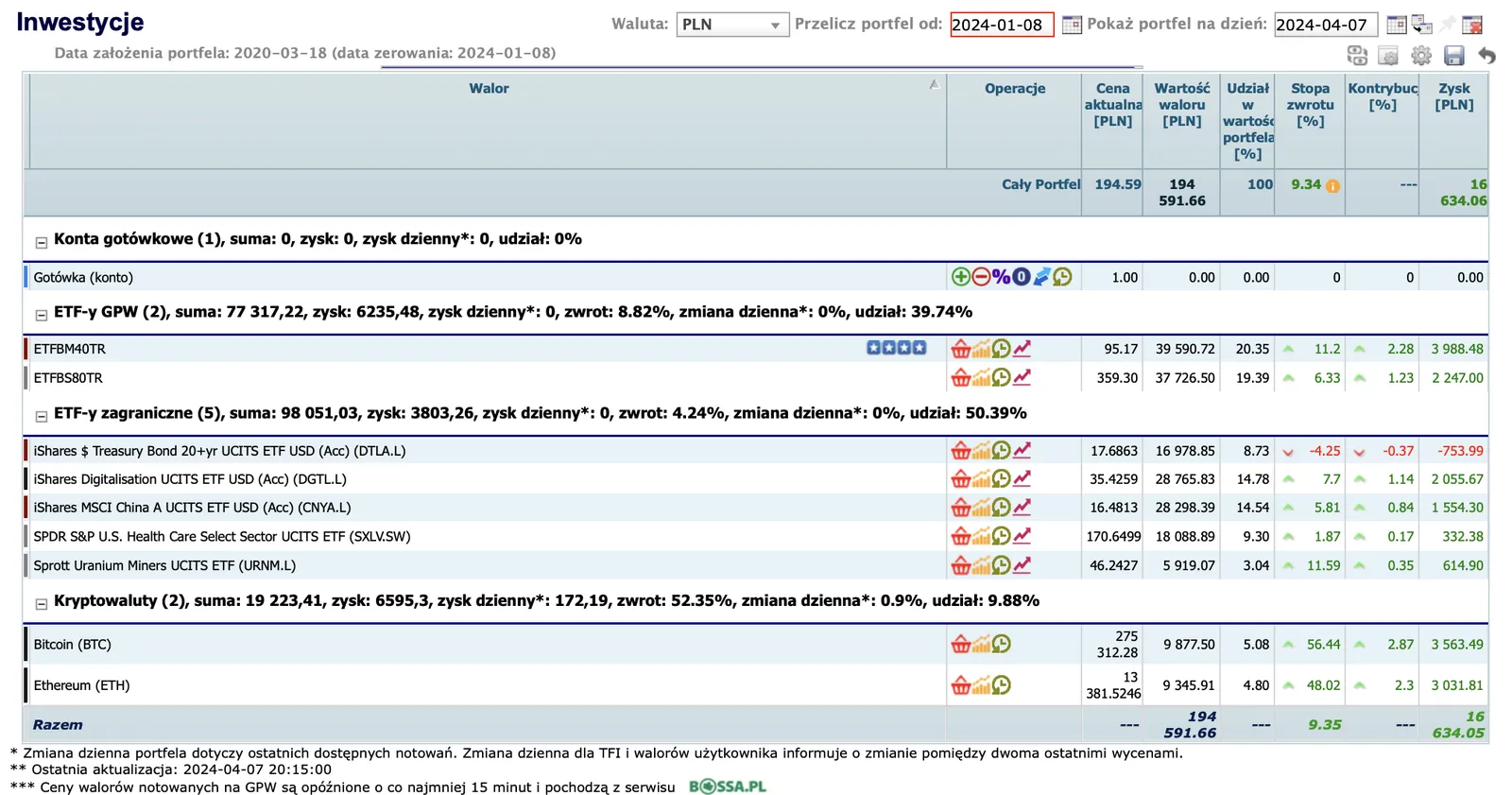Sort by the Zysk [PLN] column header
Screen dimensions: 1512x795
(1453, 96)
